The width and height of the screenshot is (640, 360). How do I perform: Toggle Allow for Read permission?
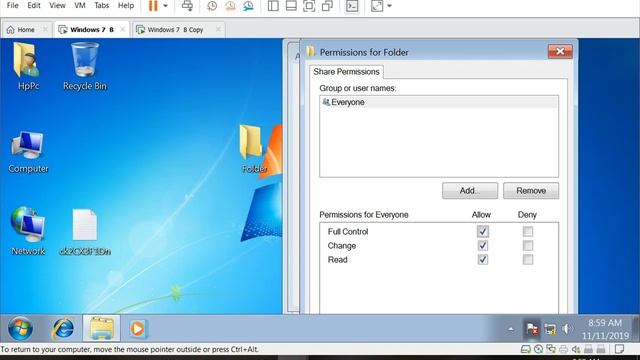tap(482, 259)
